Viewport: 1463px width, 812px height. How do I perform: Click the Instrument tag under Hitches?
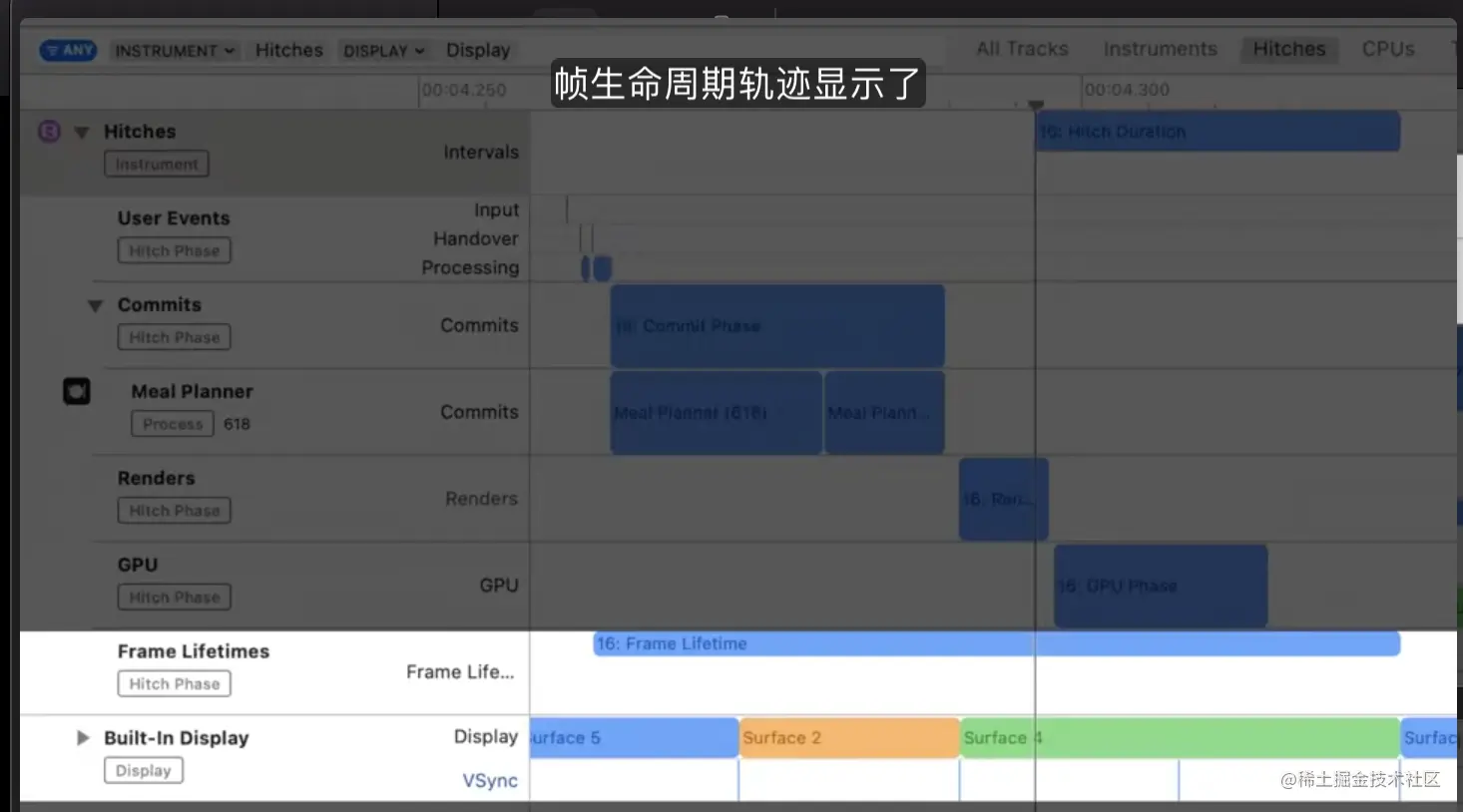point(157,165)
